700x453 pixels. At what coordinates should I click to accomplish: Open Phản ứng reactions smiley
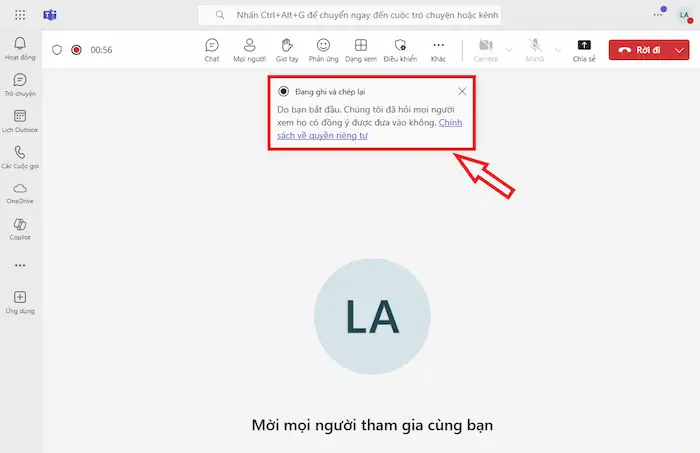click(x=323, y=49)
